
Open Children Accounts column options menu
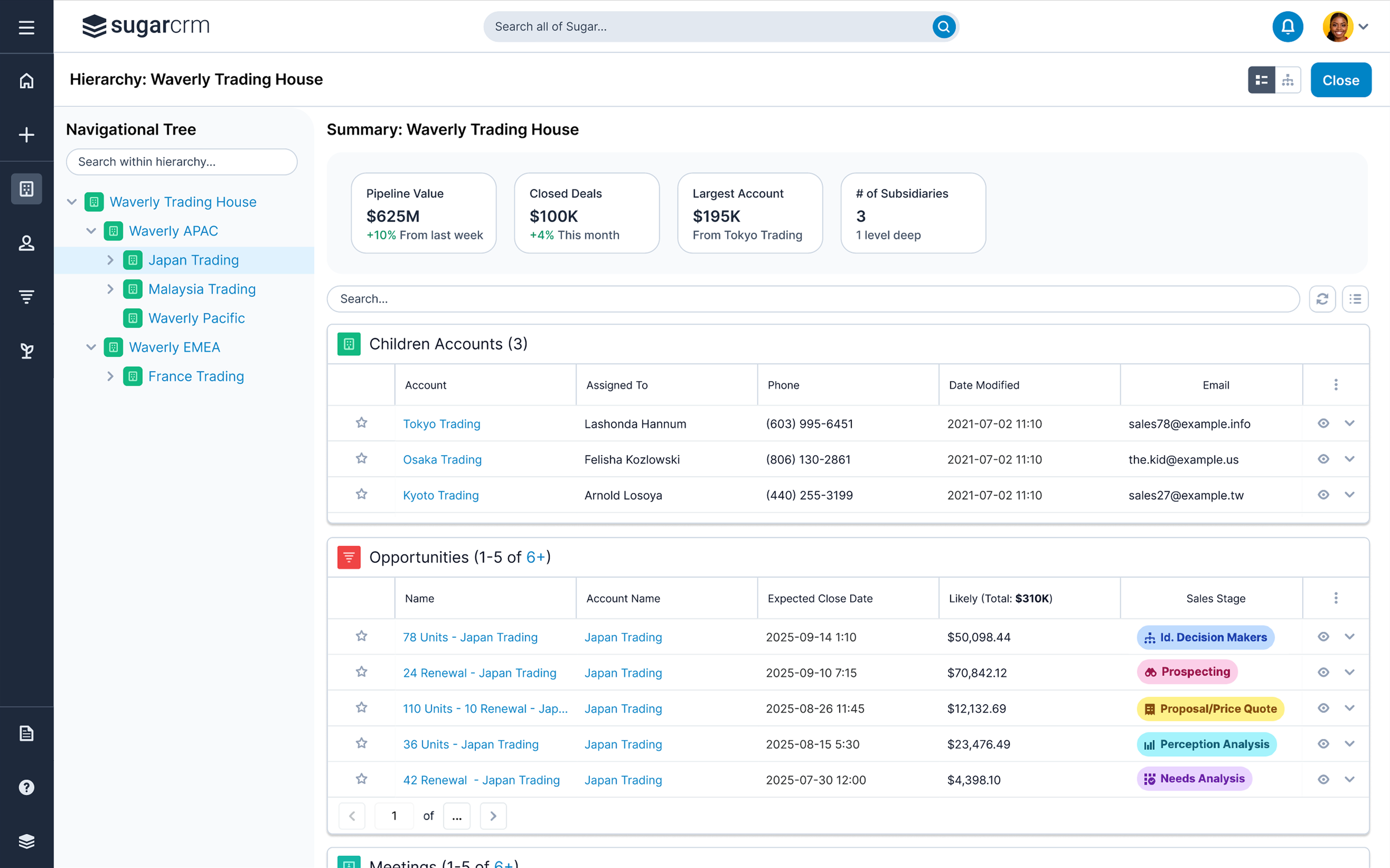[1336, 385]
